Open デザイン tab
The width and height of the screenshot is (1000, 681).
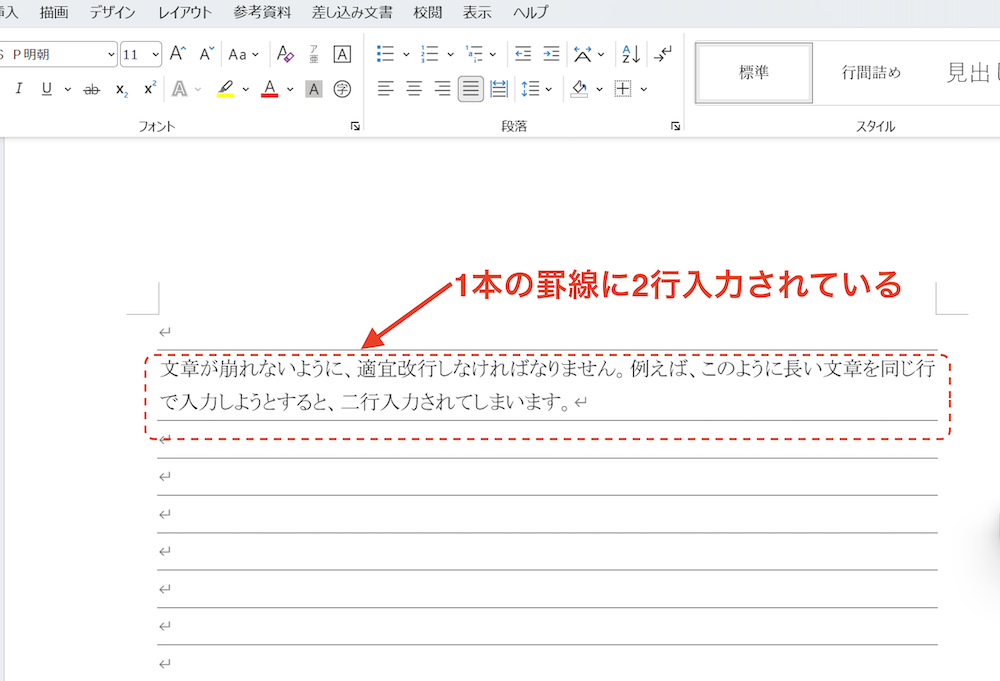(112, 12)
